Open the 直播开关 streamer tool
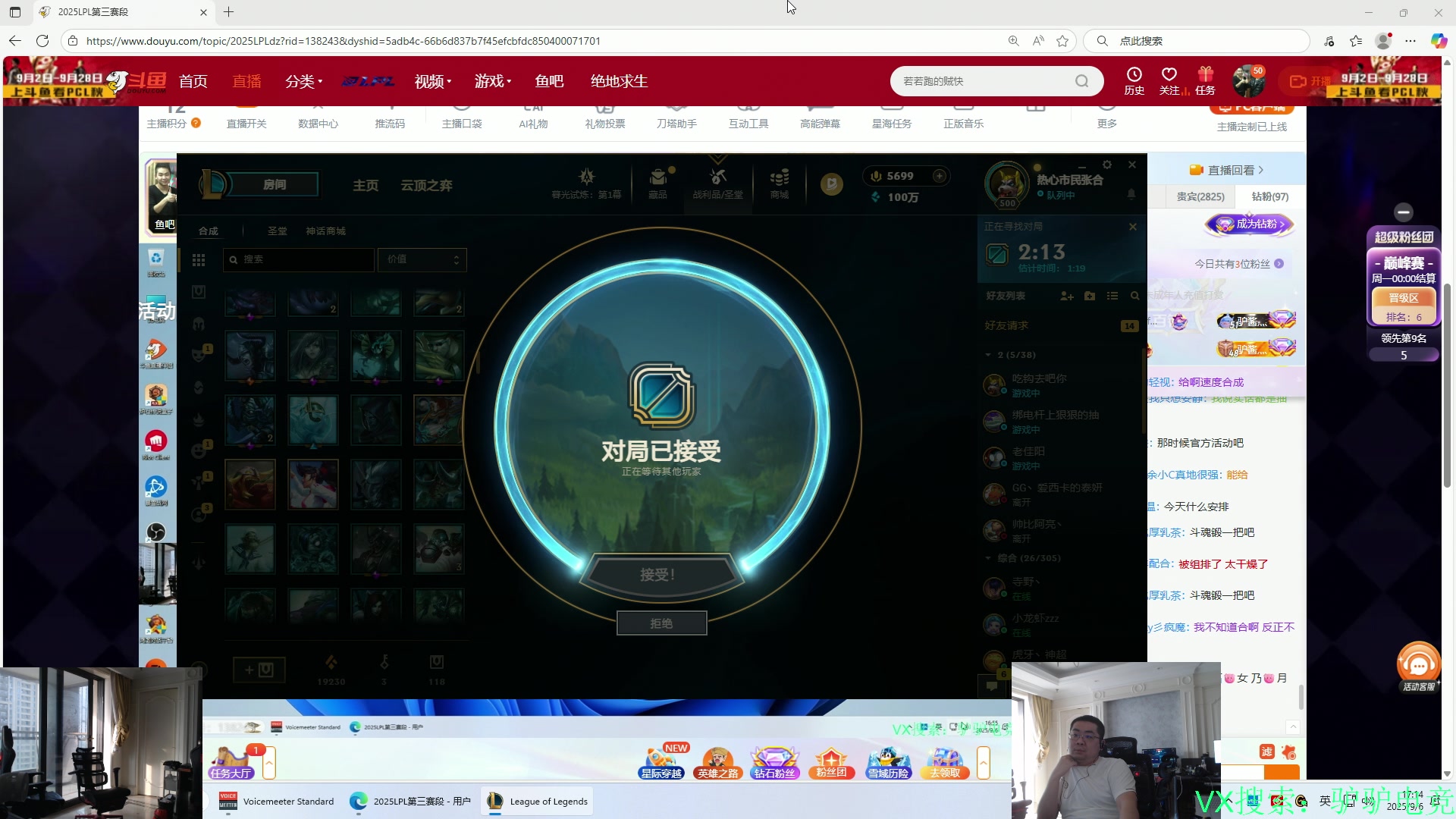 pyautogui.click(x=246, y=124)
